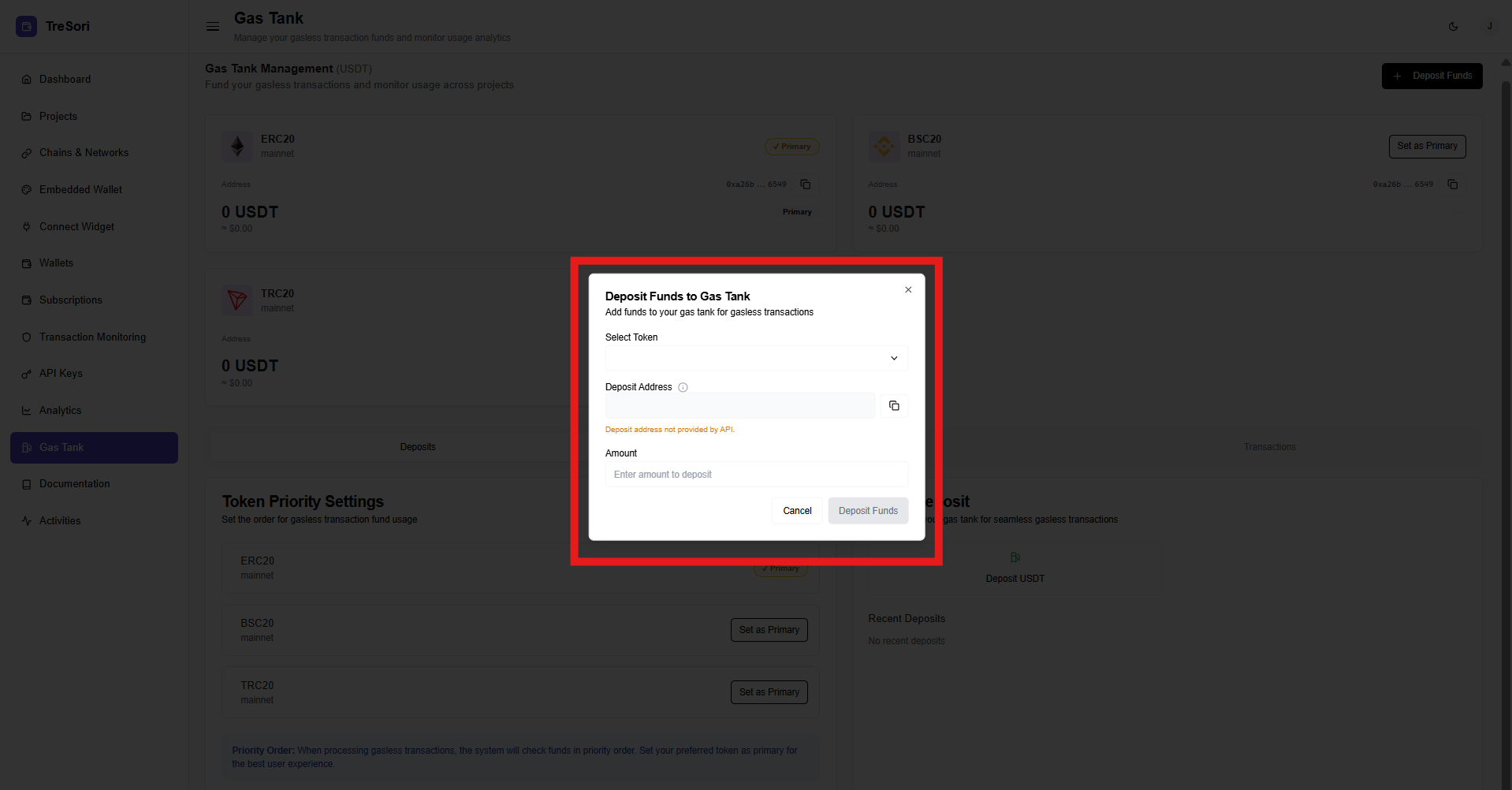Toggle the sidebar hamburger menu
The height and width of the screenshot is (790, 1512).
(x=213, y=27)
